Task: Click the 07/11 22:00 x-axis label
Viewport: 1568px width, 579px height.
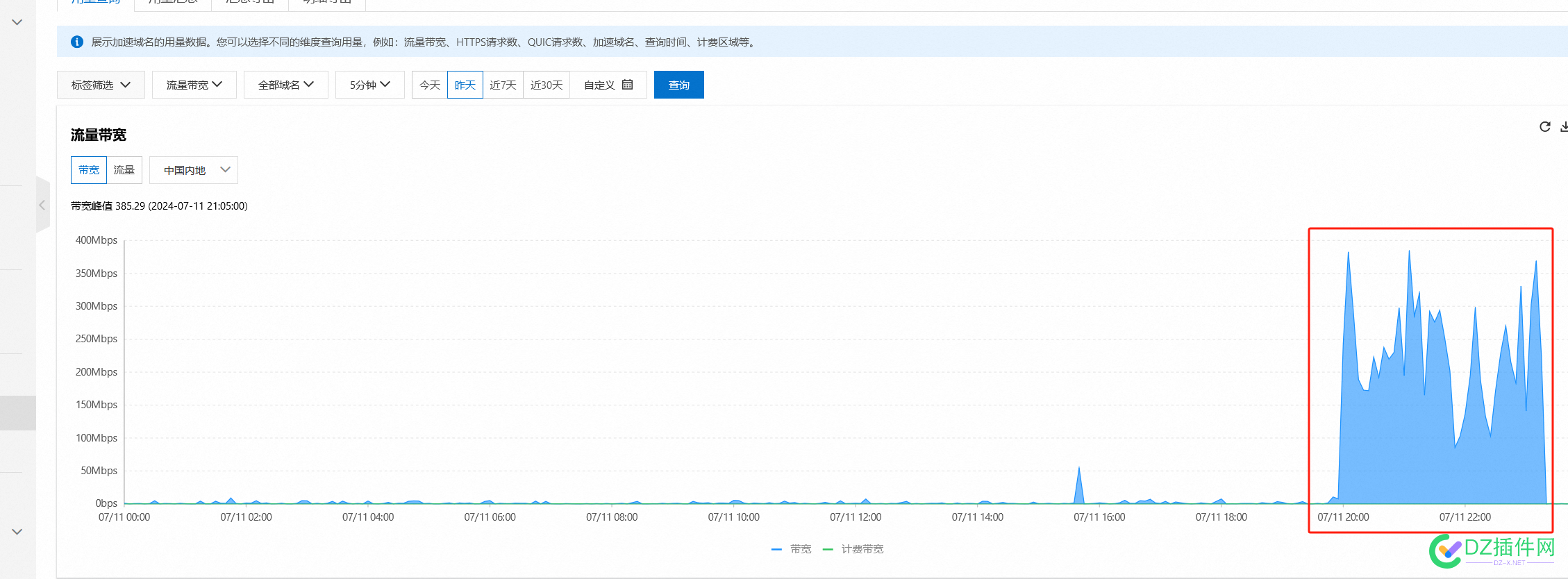Action: tap(1465, 517)
